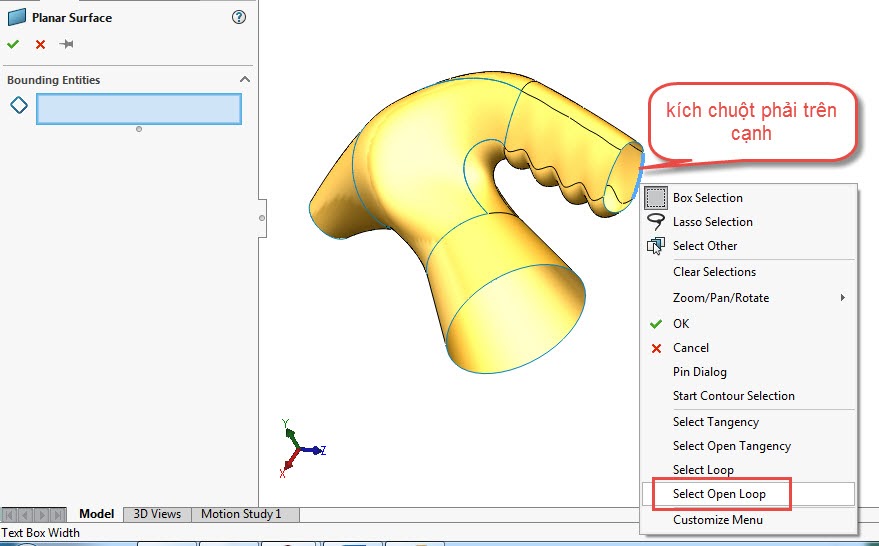Cancel Planar Surface with red X

40,44
